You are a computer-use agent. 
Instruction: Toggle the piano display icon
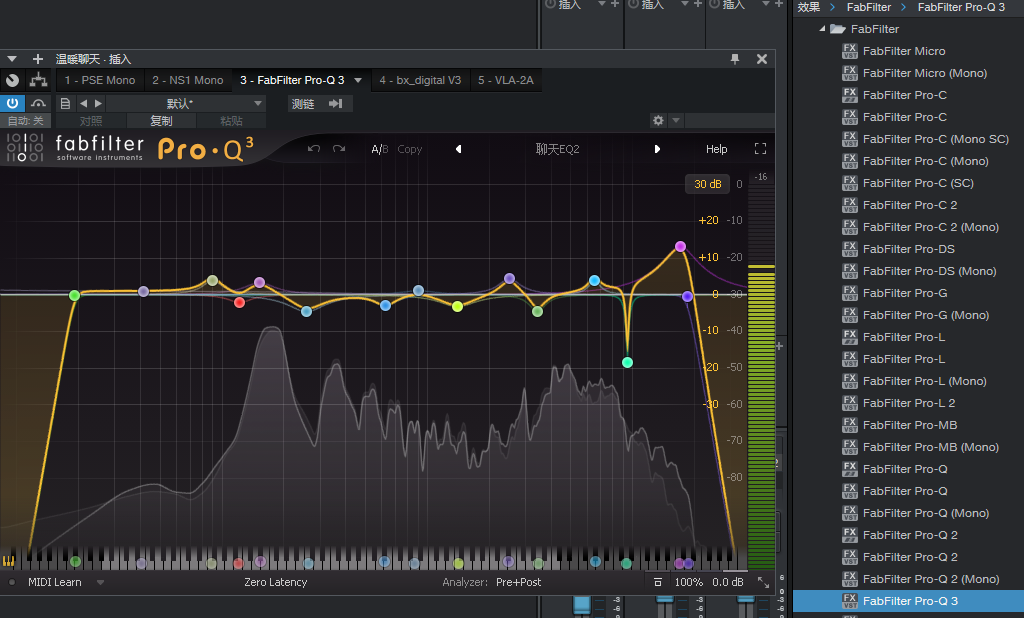[x=8, y=561]
